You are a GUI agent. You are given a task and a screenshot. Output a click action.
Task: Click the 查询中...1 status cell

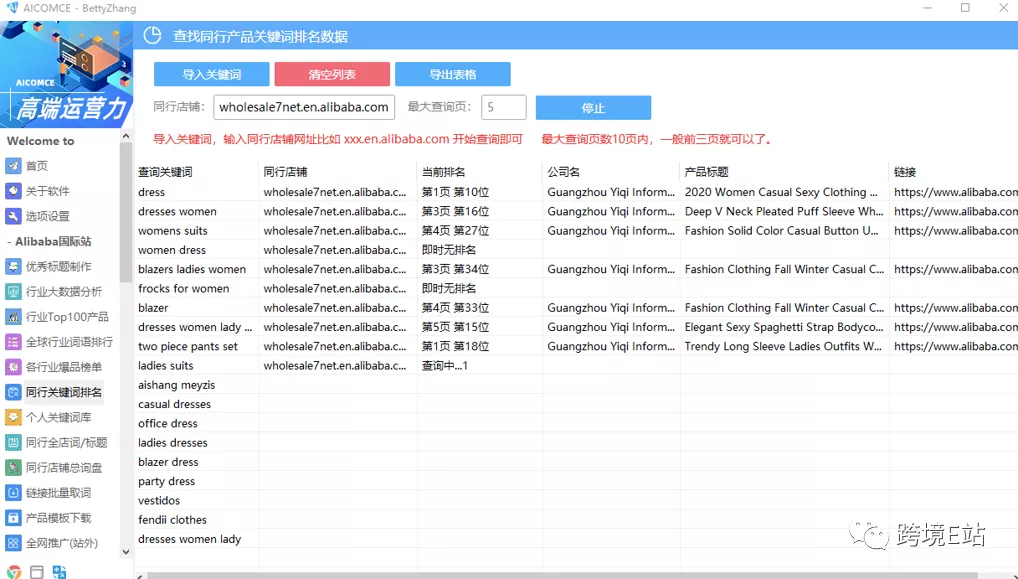(445, 365)
